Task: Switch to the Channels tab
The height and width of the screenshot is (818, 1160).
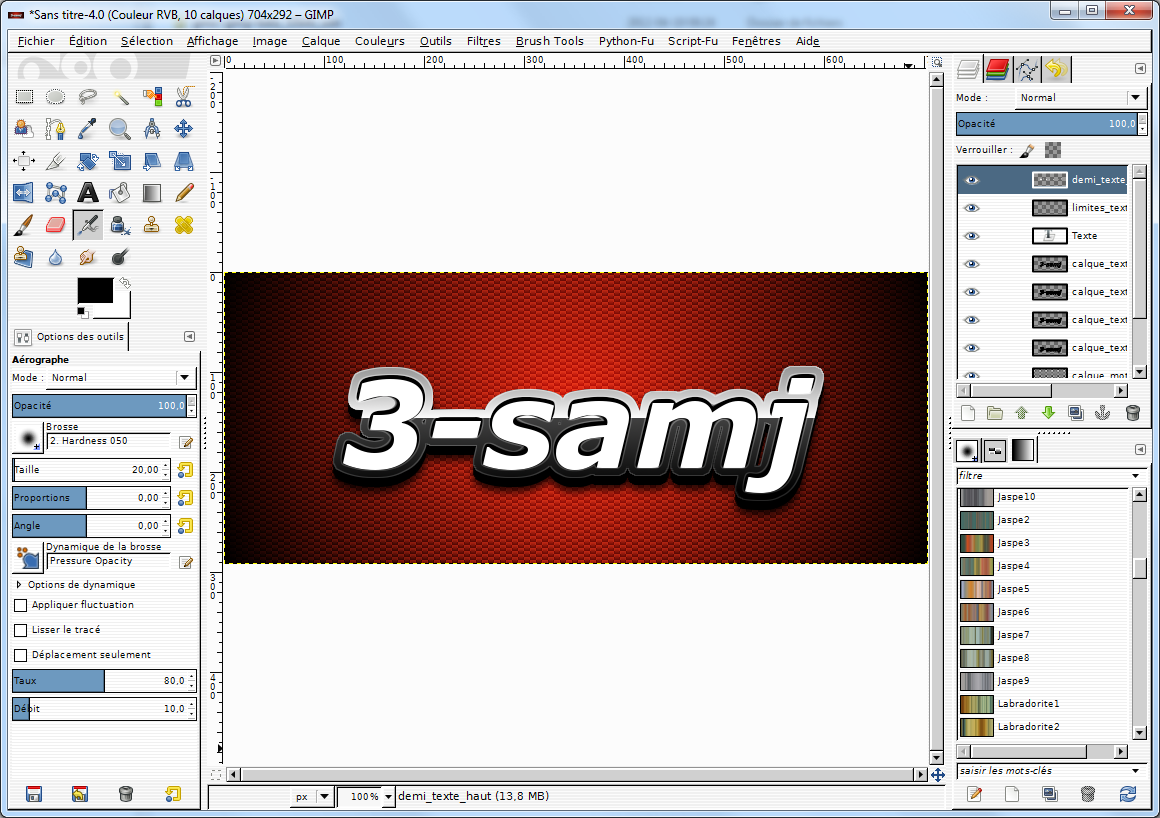Action: 997,70
